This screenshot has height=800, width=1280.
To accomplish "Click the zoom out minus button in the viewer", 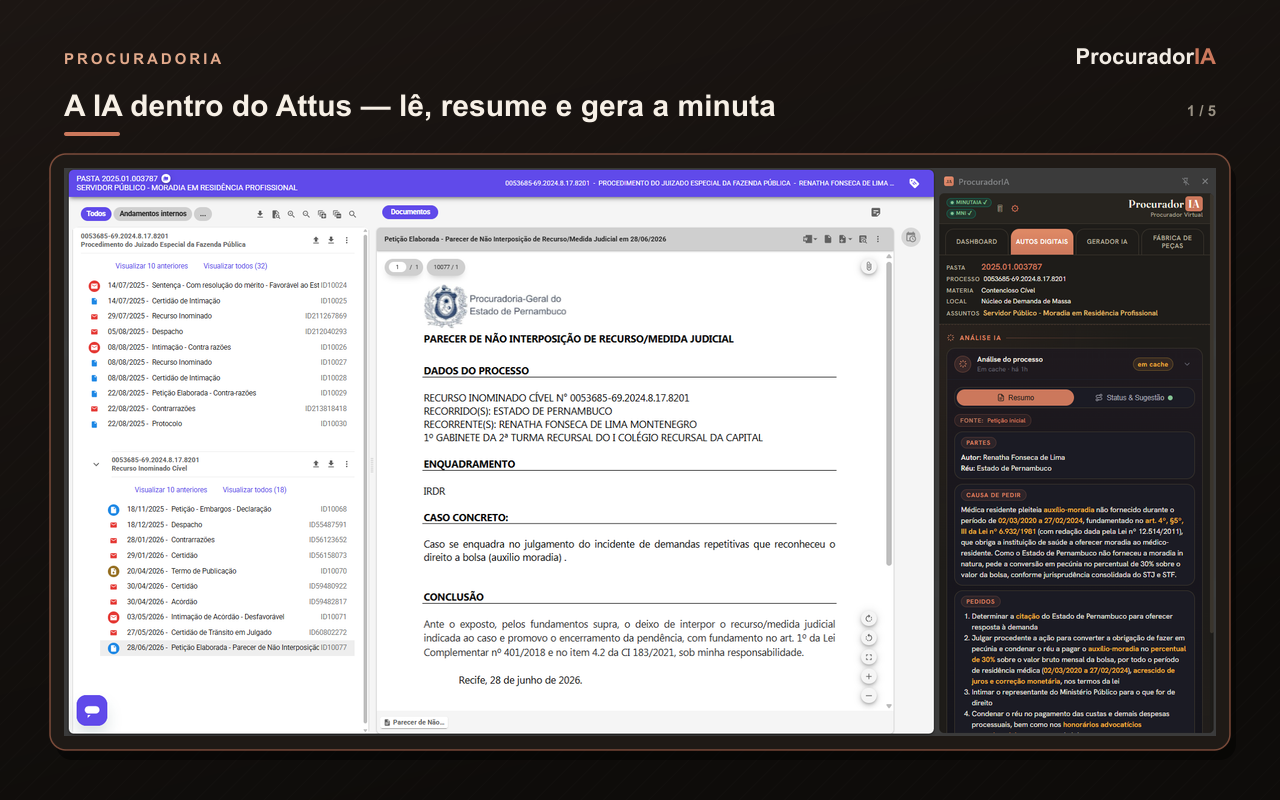I will tap(869, 696).
